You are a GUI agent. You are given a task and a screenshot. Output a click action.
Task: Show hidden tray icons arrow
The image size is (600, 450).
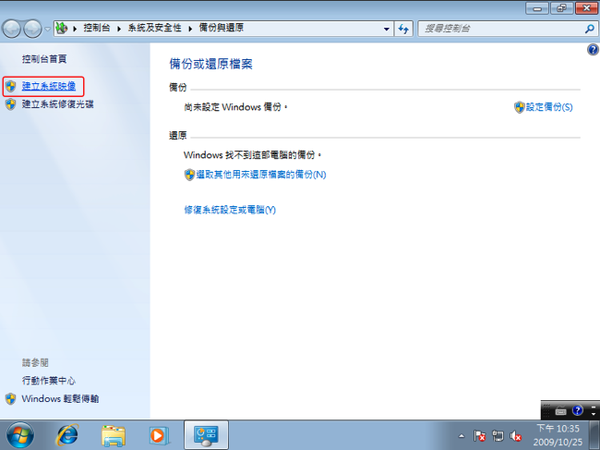click(461, 436)
